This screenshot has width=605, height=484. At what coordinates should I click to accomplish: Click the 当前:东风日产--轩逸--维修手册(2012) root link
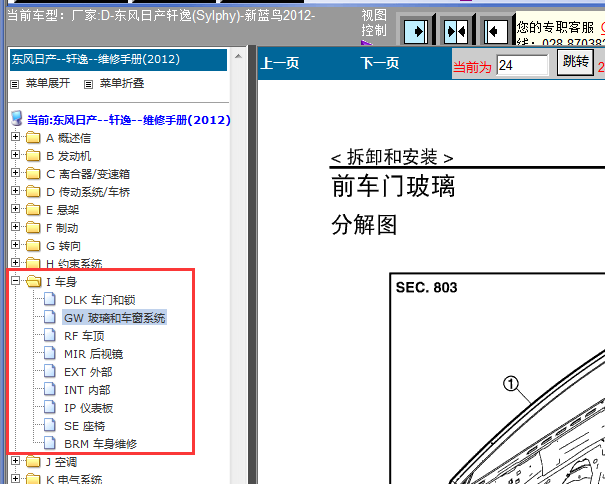pyautogui.click(x=128, y=120)
